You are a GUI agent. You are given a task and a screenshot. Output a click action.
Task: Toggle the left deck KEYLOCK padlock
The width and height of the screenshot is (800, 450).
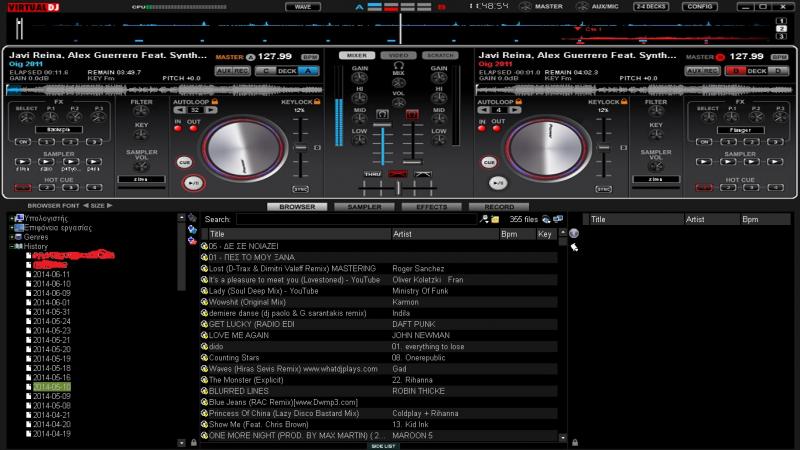coord(316,101)
